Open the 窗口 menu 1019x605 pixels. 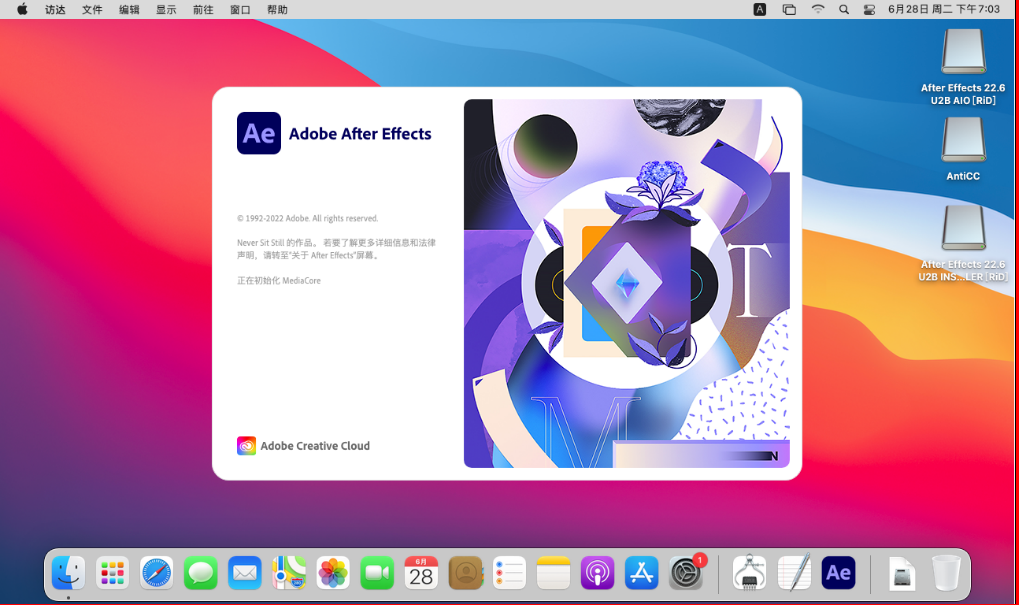click(x=240, y=10)
